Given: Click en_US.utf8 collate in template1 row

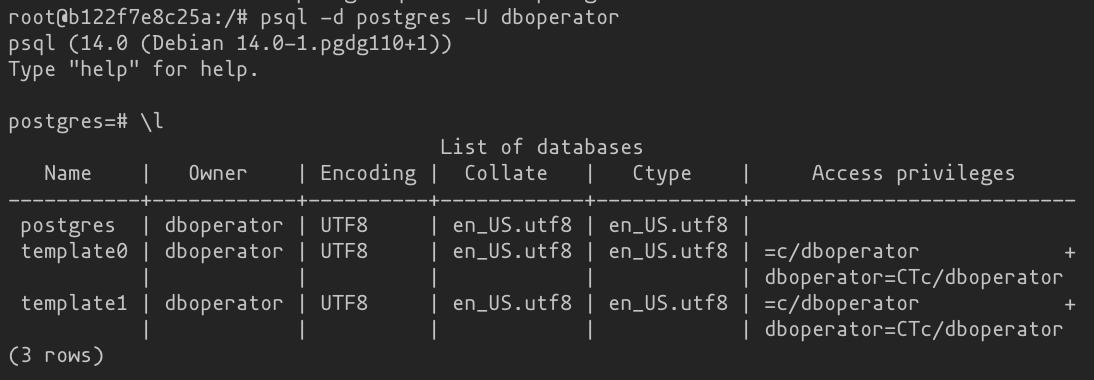Looking at the screenshot, I should (512, 304).
